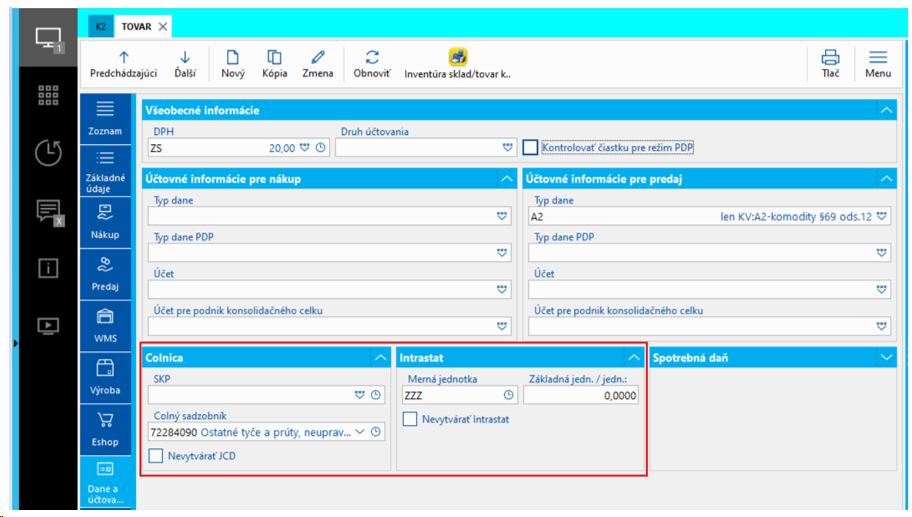The height and width of the screenshot is (517, 912).
Task: Make a Kópia of the record
Action: (275, 64)
